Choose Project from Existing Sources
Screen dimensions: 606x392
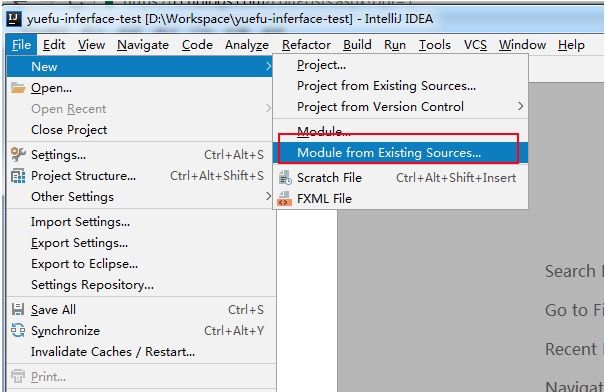click(x=386, y=85)
